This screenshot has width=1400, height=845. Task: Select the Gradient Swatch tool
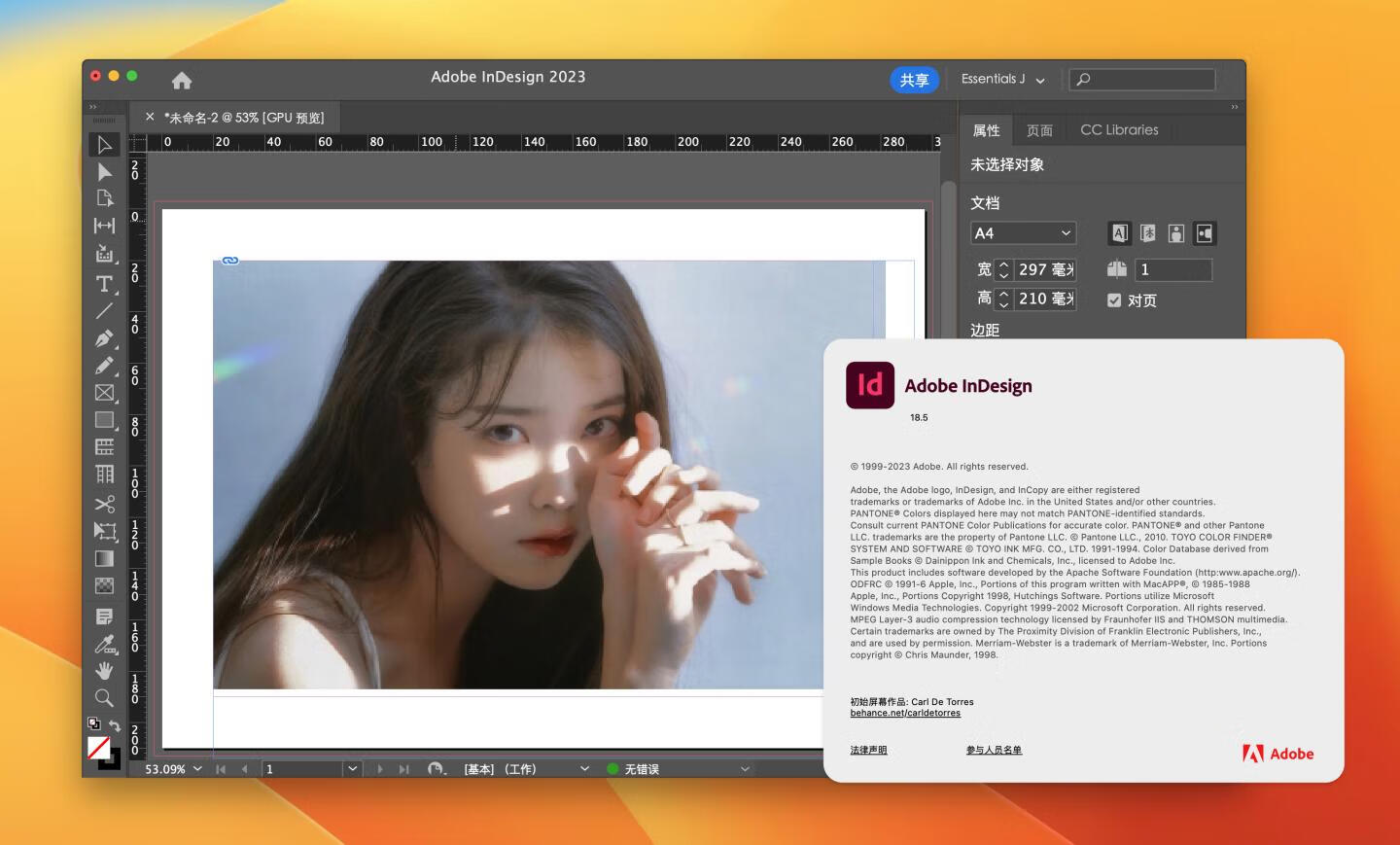104,559
